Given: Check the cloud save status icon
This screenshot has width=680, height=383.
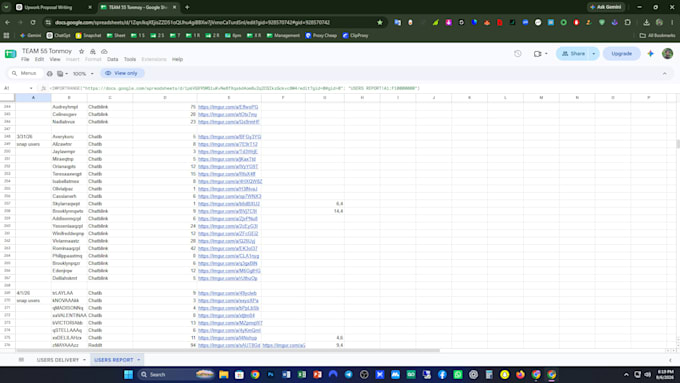Looking at the screenshot, I should (x=104, y=51).
